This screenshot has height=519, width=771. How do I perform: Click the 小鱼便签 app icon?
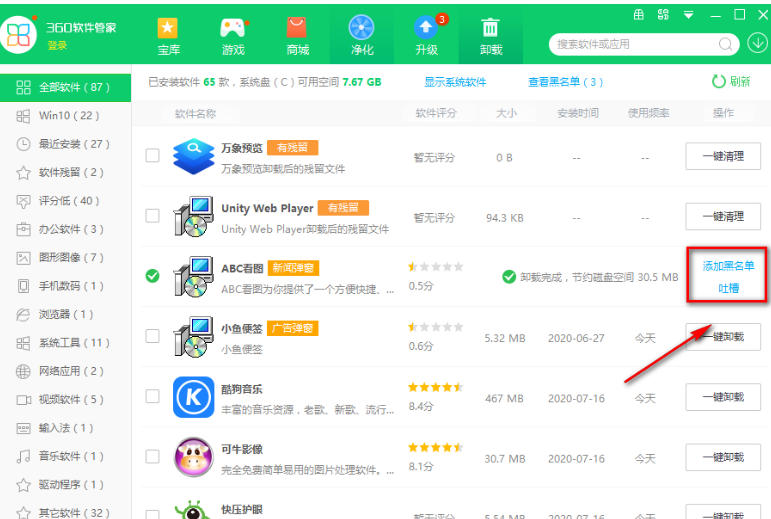point(194,337)
